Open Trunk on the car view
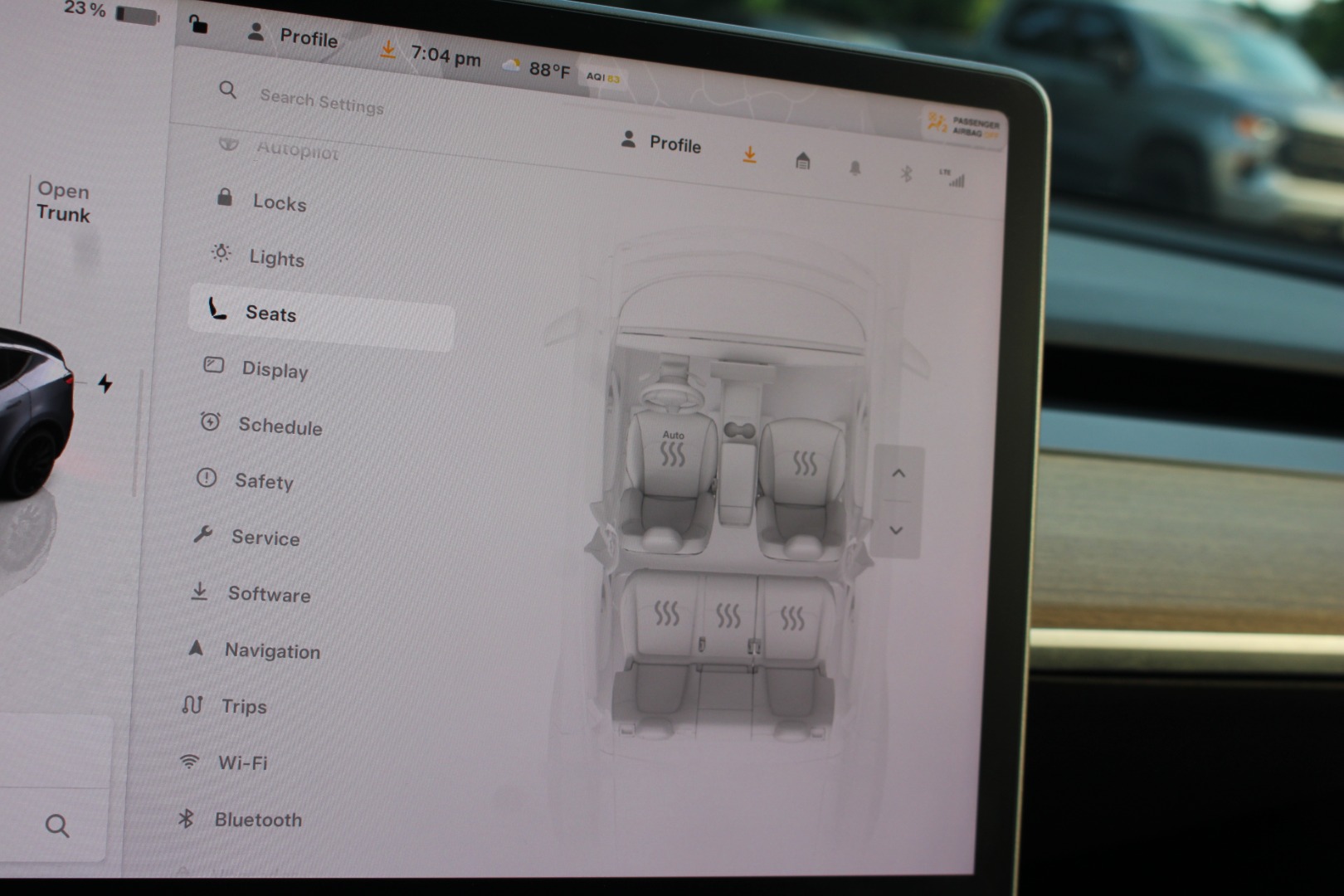The image size is (1344, 896). [x=63, y=202]
